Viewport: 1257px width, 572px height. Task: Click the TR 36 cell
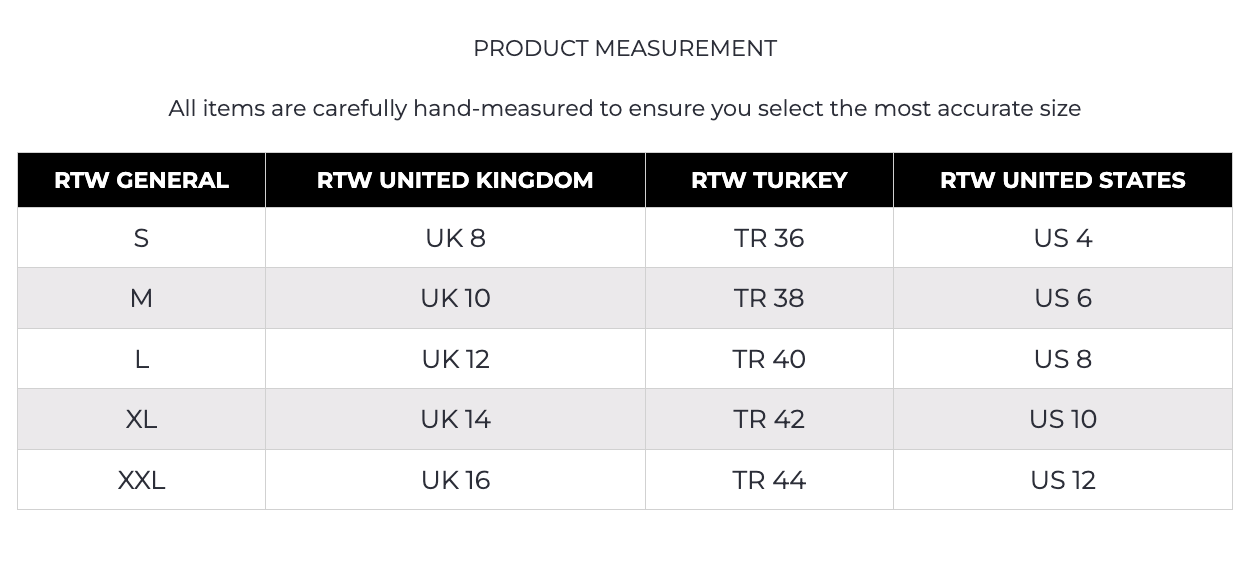click(x=769, y=238)
